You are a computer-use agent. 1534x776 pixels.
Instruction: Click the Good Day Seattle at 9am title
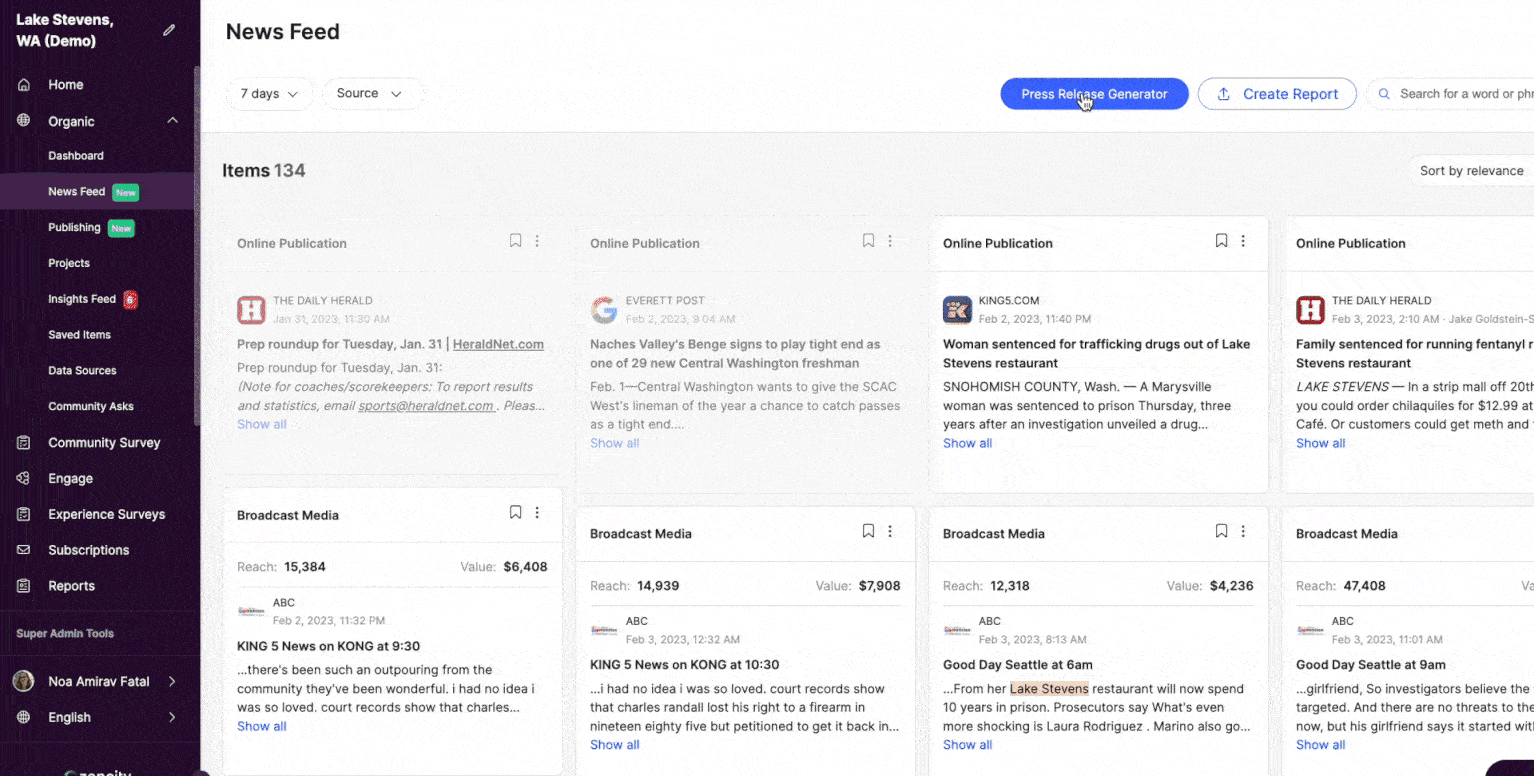[x=1370, y=665]
